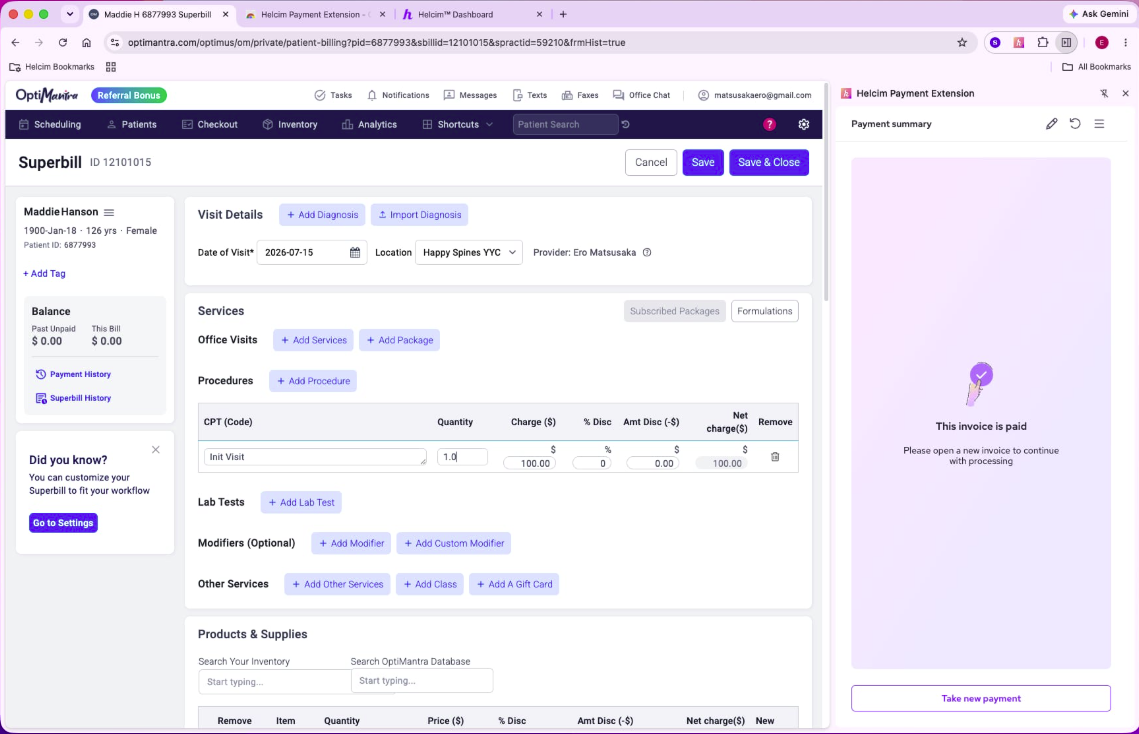Click Add Lab Test
1139x734 pixels.
tap(301, 502)
